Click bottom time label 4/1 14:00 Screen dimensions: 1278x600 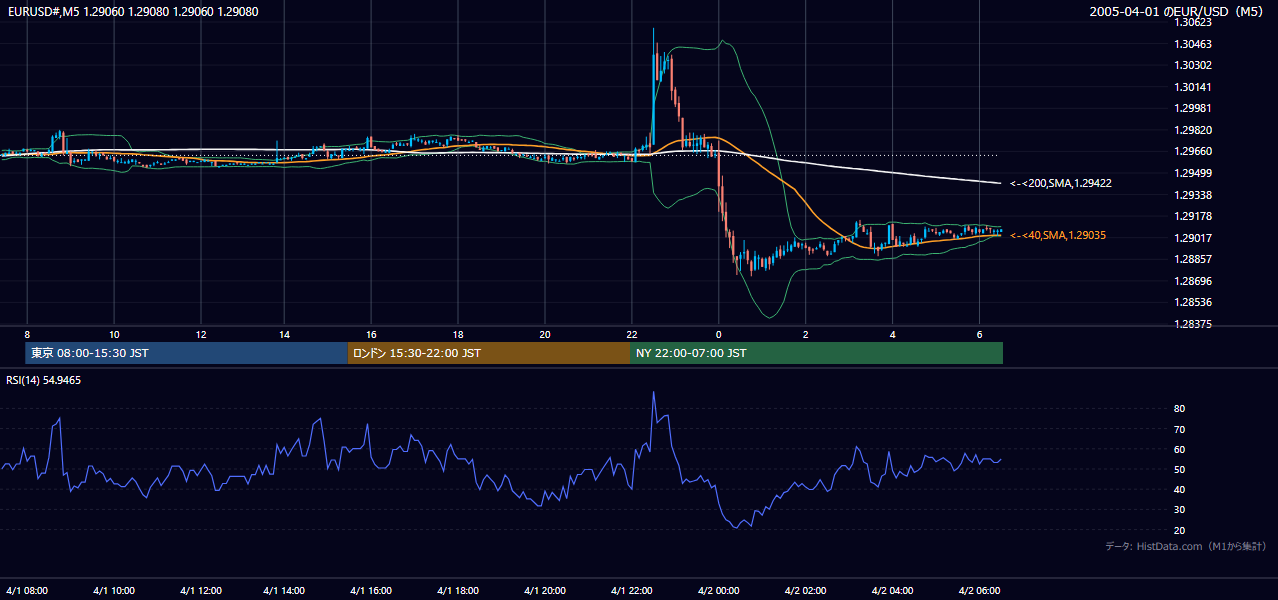pos(285,590)
